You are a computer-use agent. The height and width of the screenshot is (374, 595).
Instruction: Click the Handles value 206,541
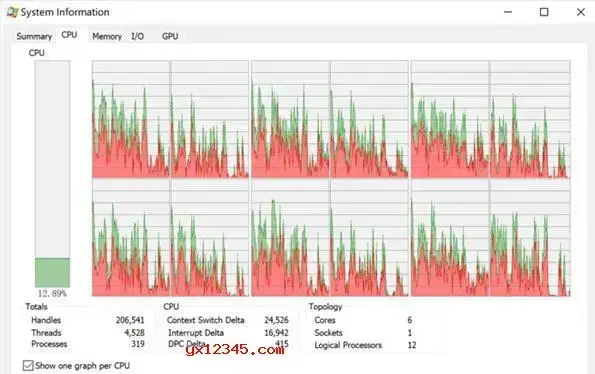click(130, 320)
